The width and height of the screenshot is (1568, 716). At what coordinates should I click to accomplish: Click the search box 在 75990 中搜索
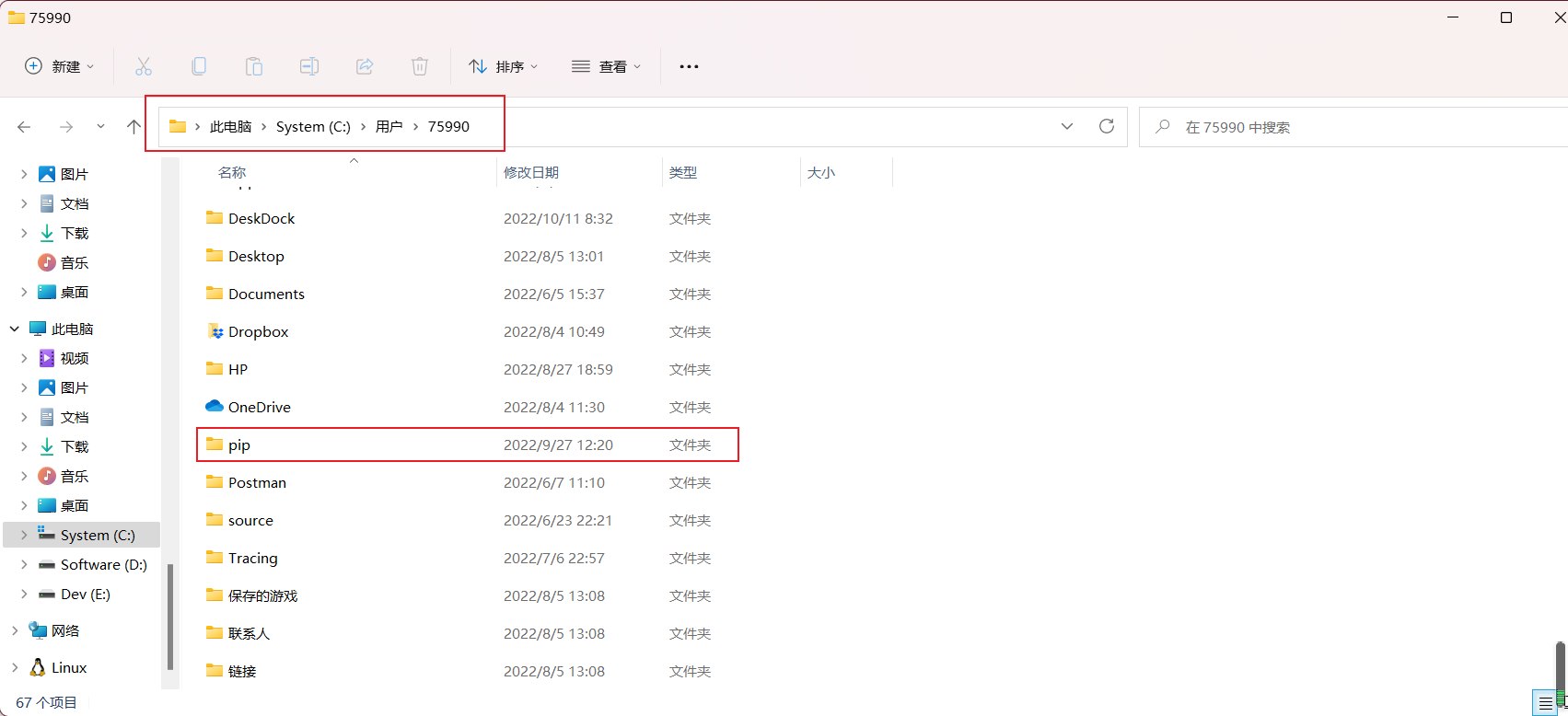[1353, 127]
